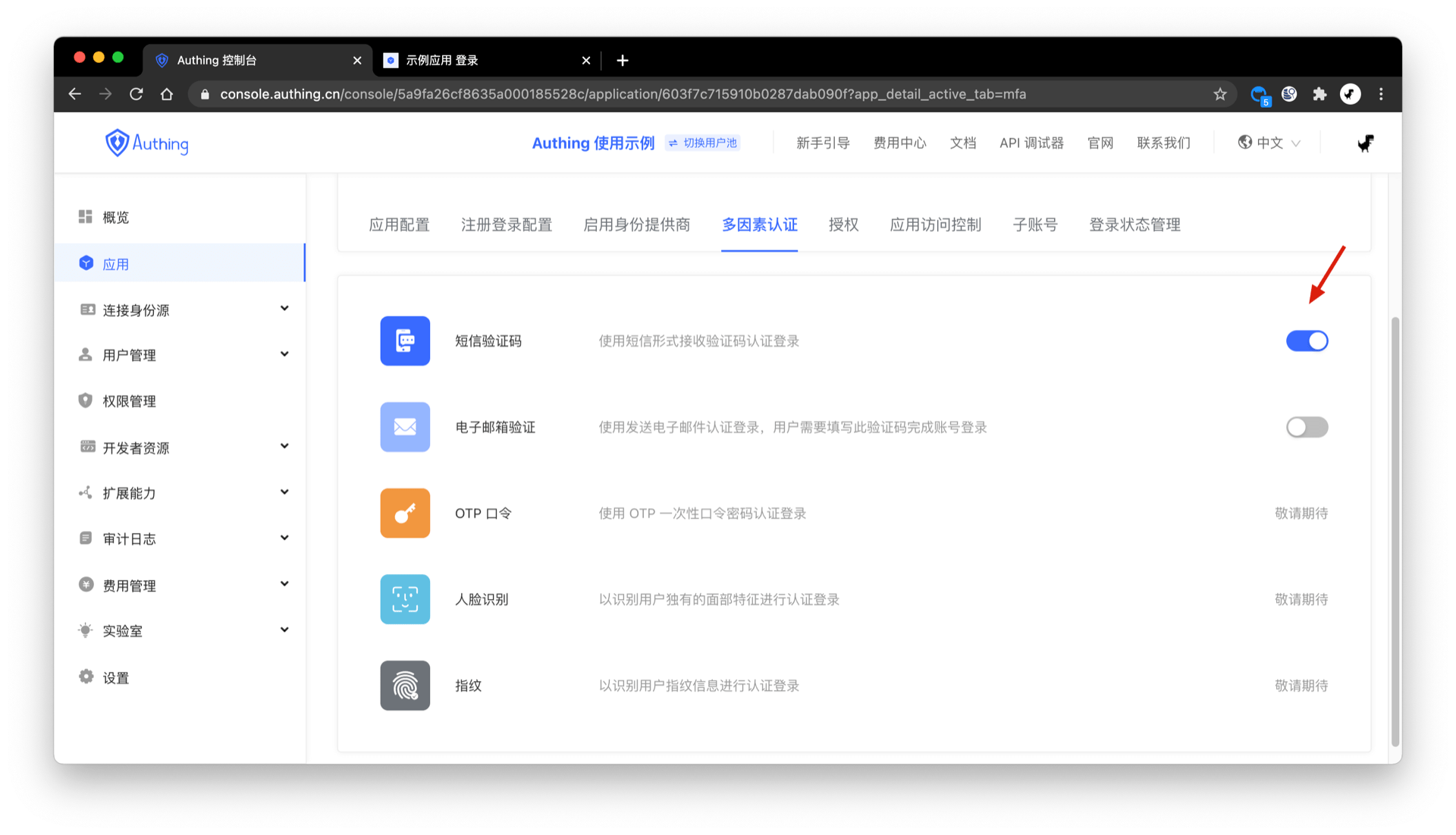Click the Authing shield logo
Image resolution: width=1456 pixels, height=835 pixels.
tap(118, 143)
